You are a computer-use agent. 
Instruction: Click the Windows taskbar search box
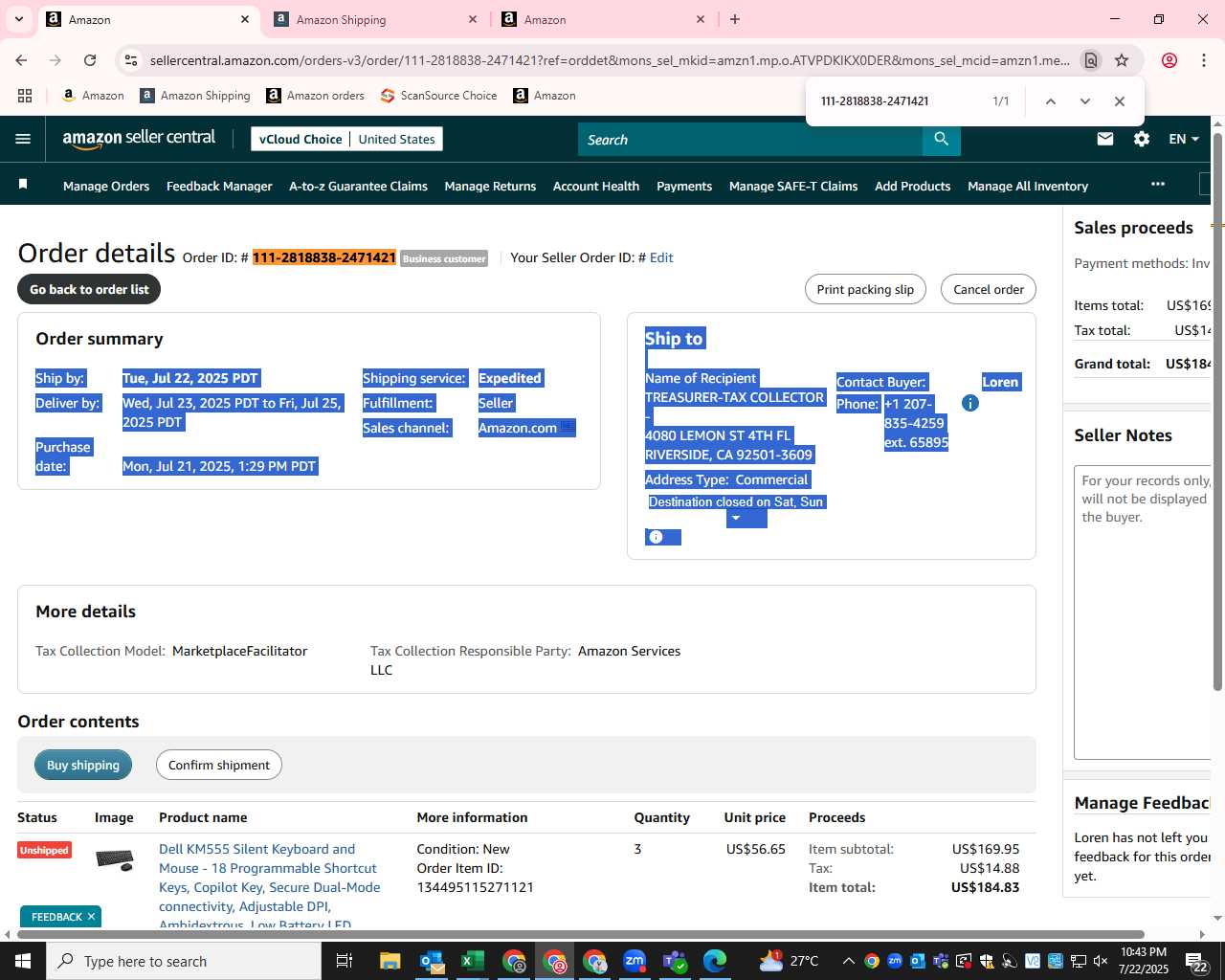(x=184, y=961)
